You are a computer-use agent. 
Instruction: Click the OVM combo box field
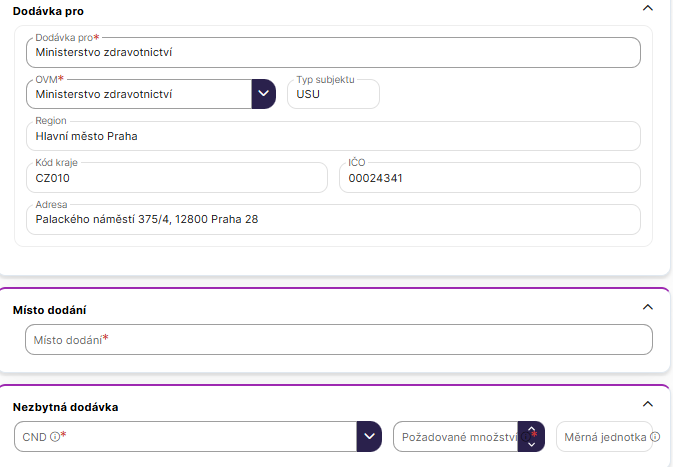pyautogui.click(x=139, y=94)
